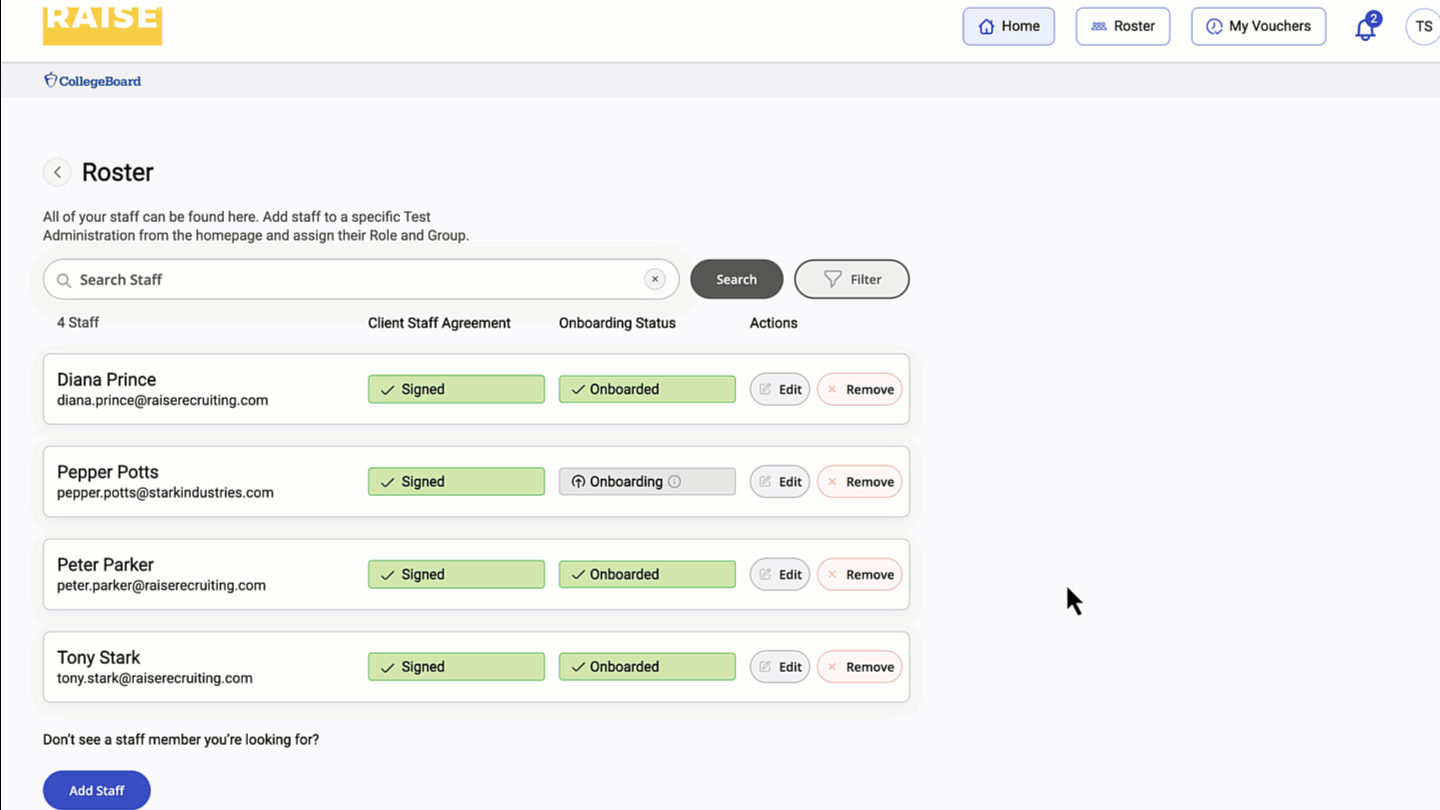Image resolution: width=1440 pixels, height=810 pixels.
Task: Clear the Search Staff field with X icon
Action: click(654, 280)
